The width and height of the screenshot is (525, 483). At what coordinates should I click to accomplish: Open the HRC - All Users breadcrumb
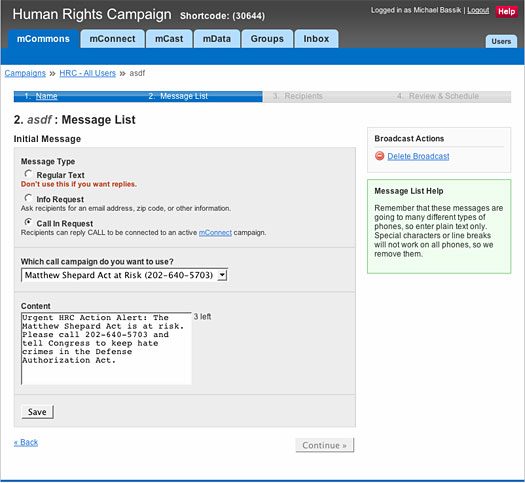coord(87,73)
